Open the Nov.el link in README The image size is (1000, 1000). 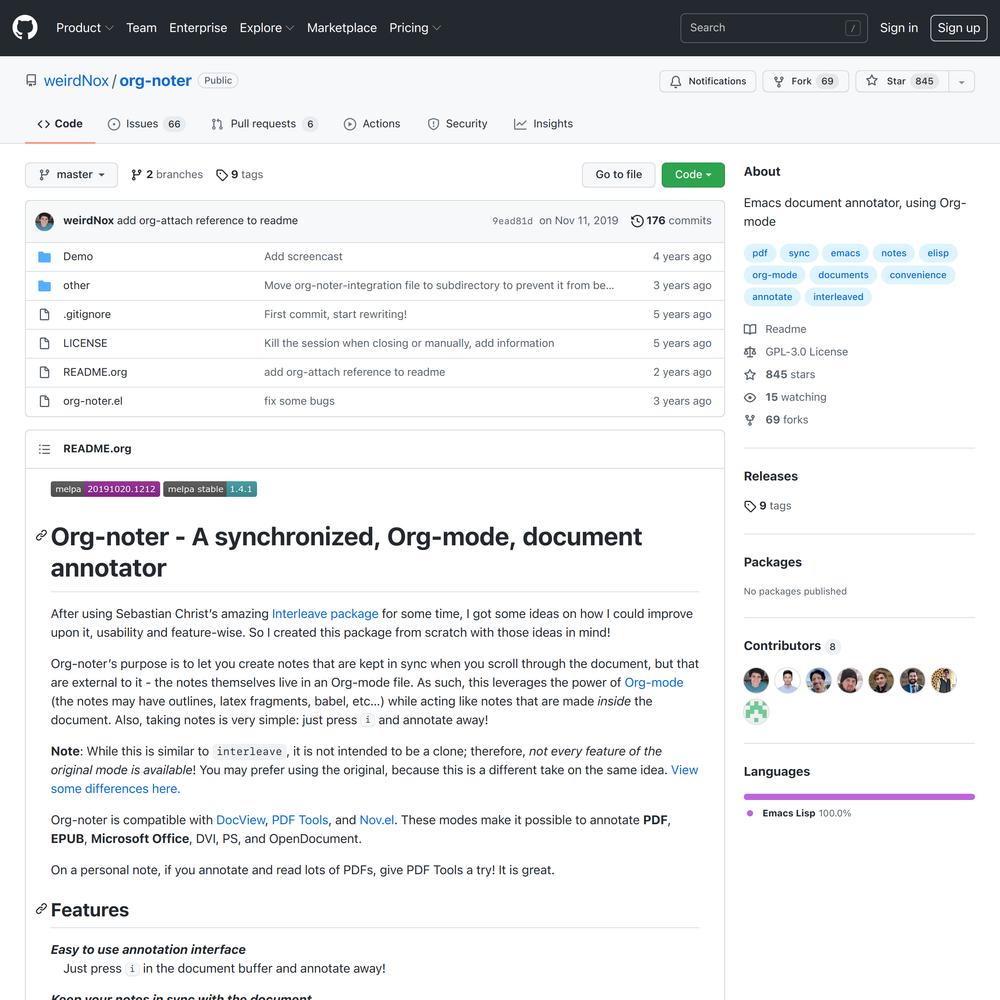click(377, 820)
